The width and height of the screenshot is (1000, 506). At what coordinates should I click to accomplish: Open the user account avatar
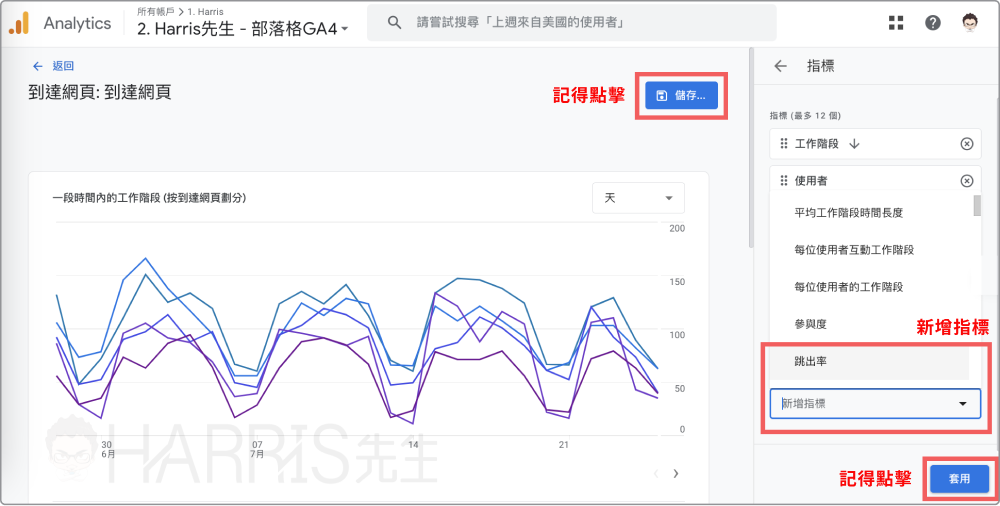pyautogui.click(x=970, y=22)
